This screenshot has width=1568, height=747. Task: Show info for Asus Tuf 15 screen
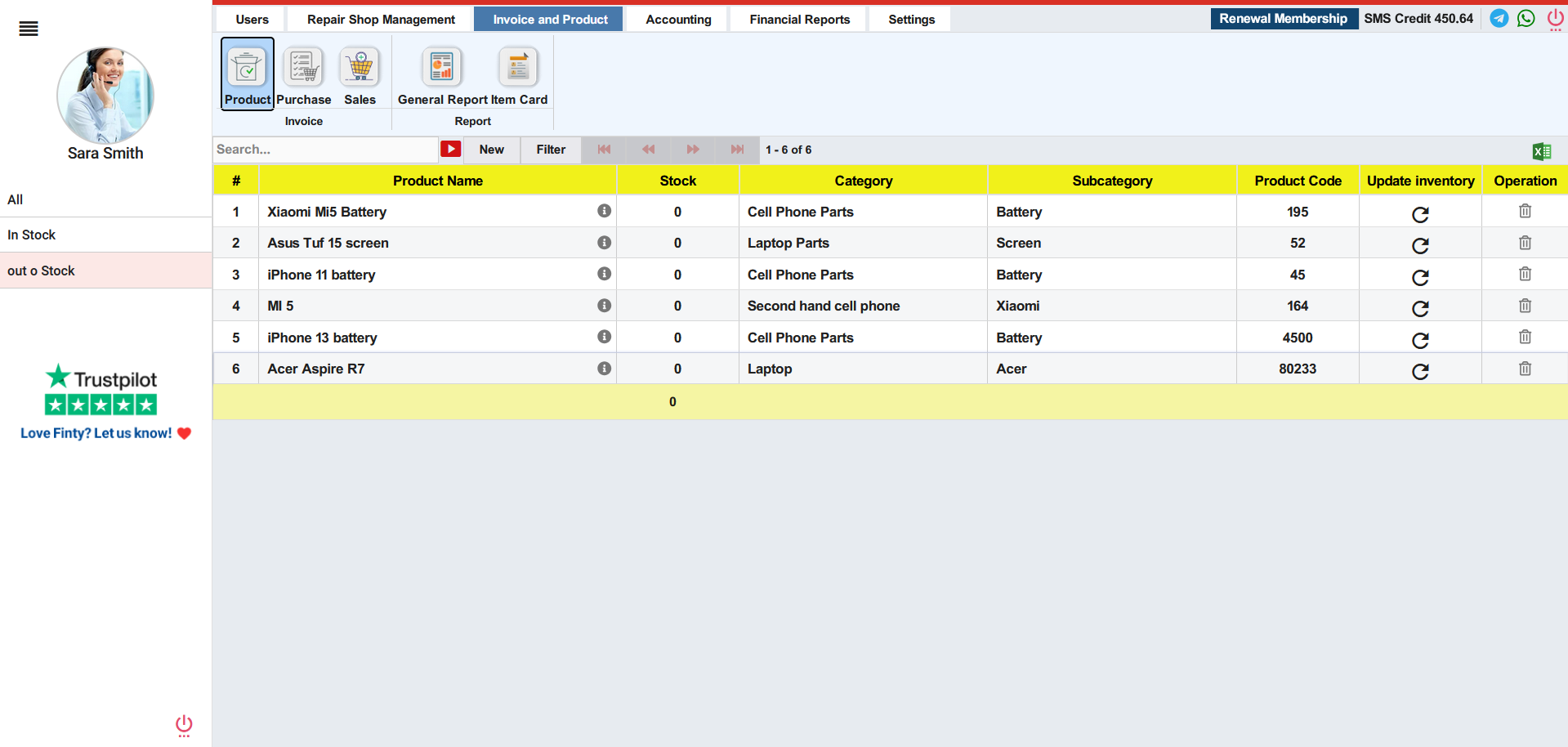(x=605, y=243)
